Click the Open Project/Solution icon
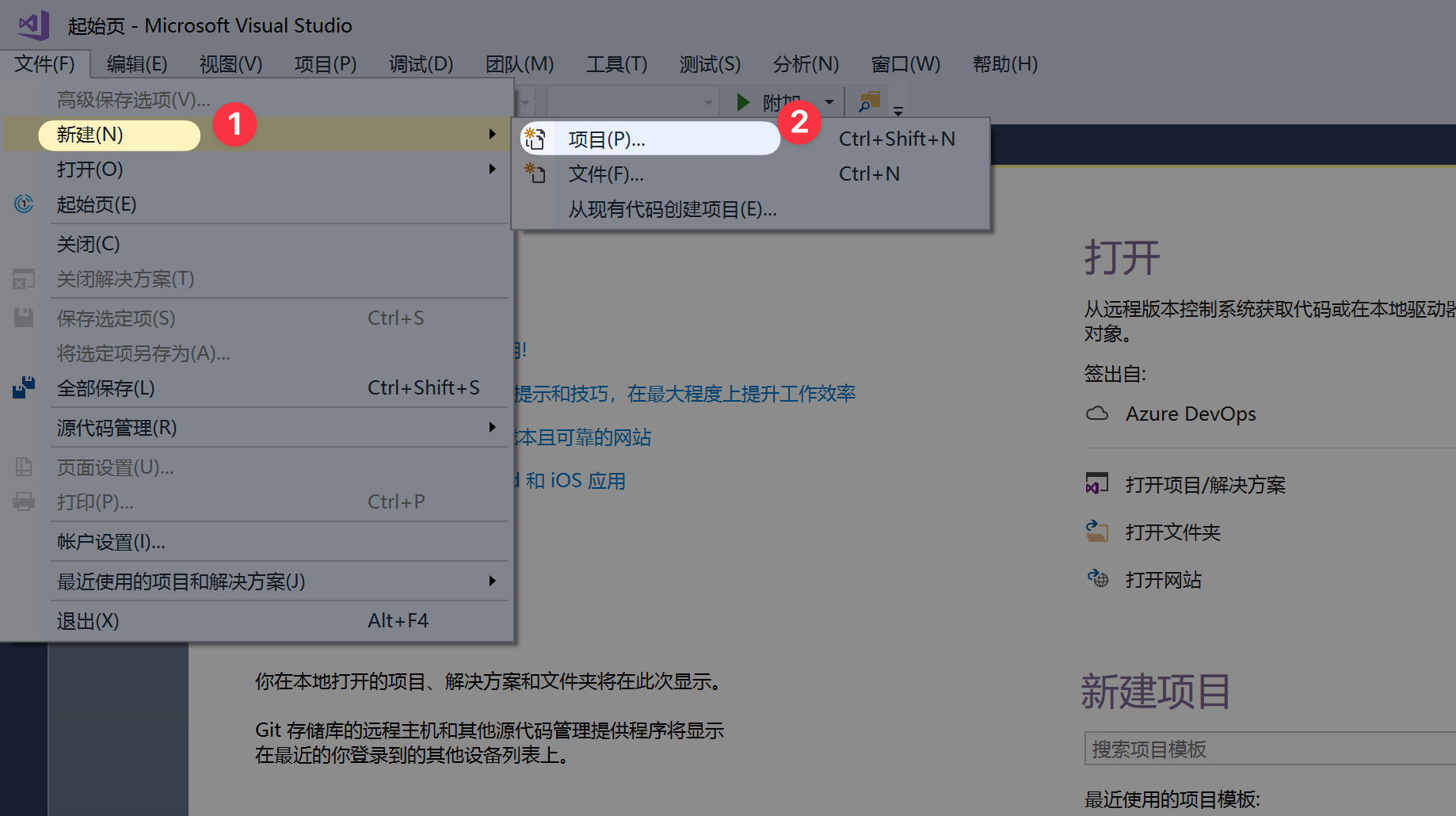The width and height of the screenshot is (1456, 816). click(1096, 484)
